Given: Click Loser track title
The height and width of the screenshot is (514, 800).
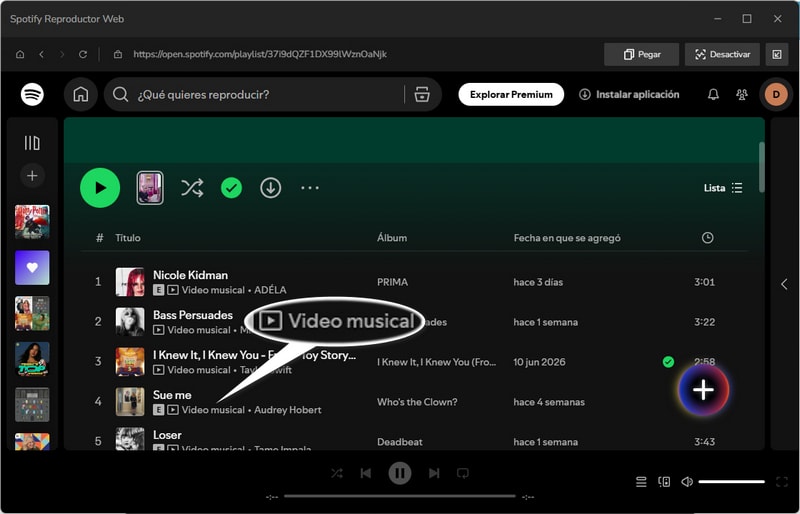Looking at the screenshot, I should [167, 435].
